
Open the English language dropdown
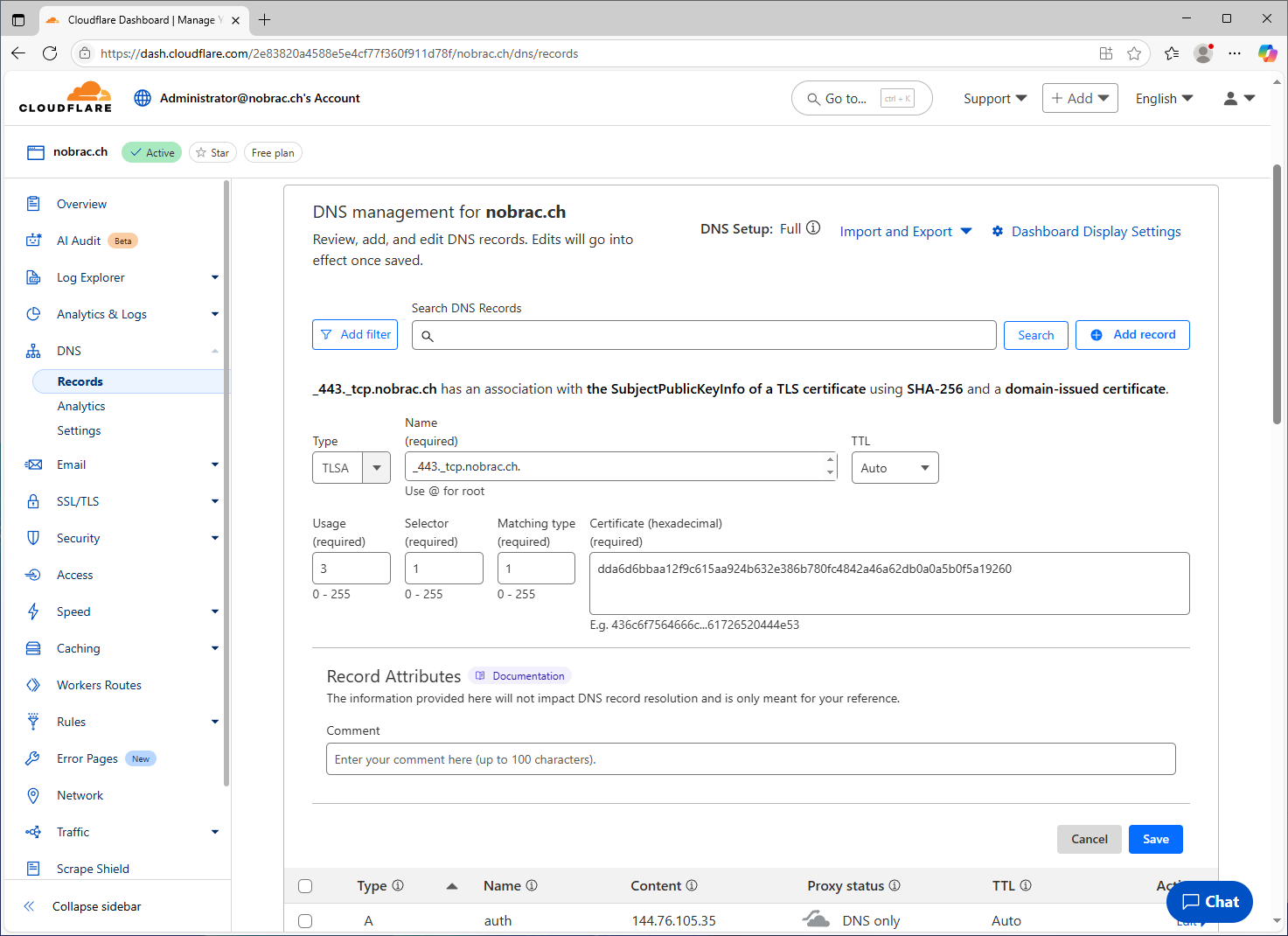(1164, 99)
